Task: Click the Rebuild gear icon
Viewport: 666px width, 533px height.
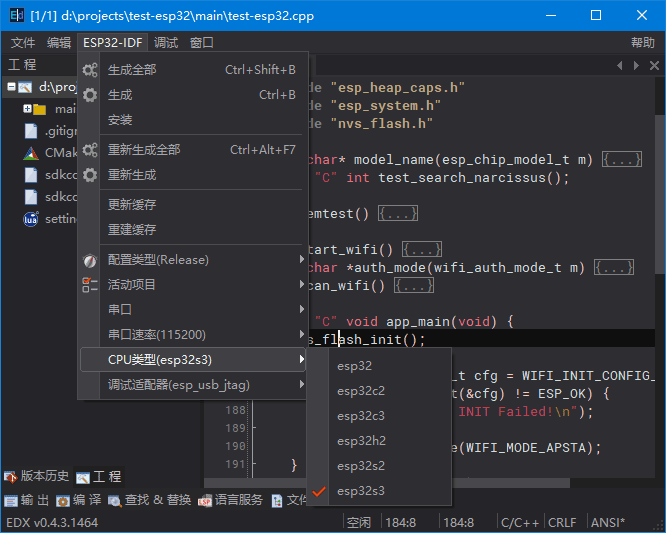Action: 90,175
